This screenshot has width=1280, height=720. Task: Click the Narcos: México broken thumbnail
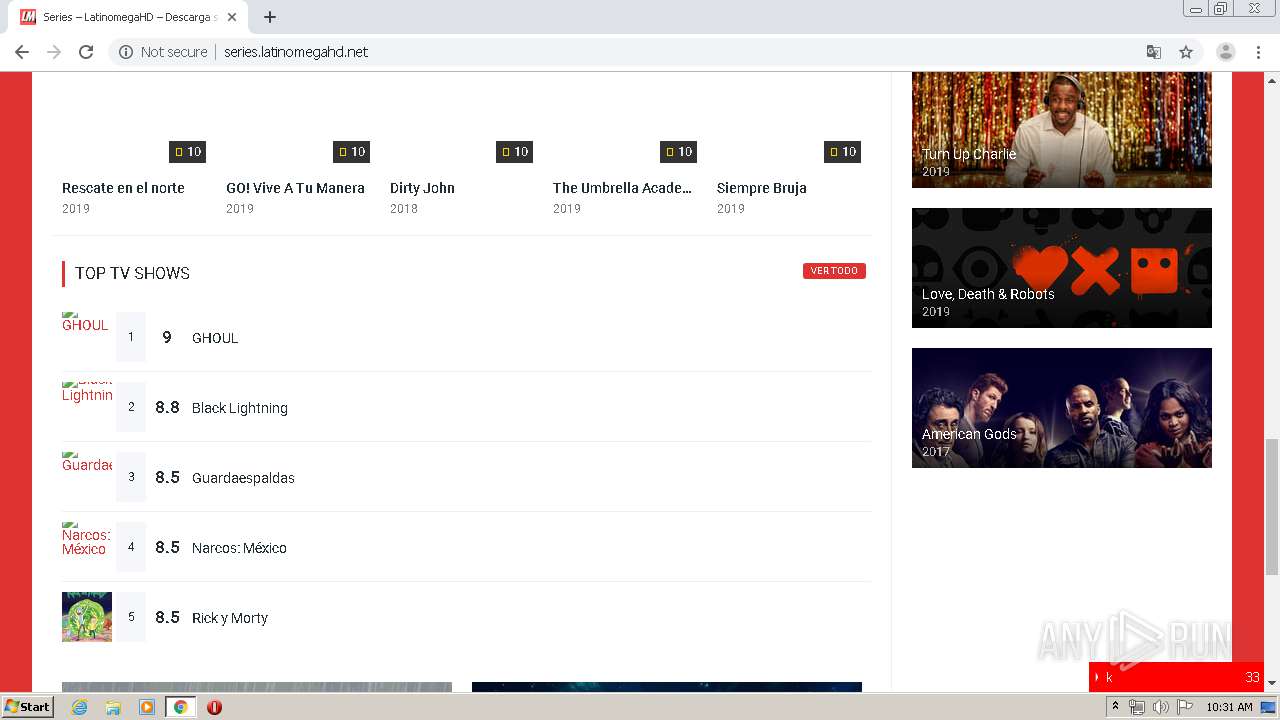(x=86, y=539)
